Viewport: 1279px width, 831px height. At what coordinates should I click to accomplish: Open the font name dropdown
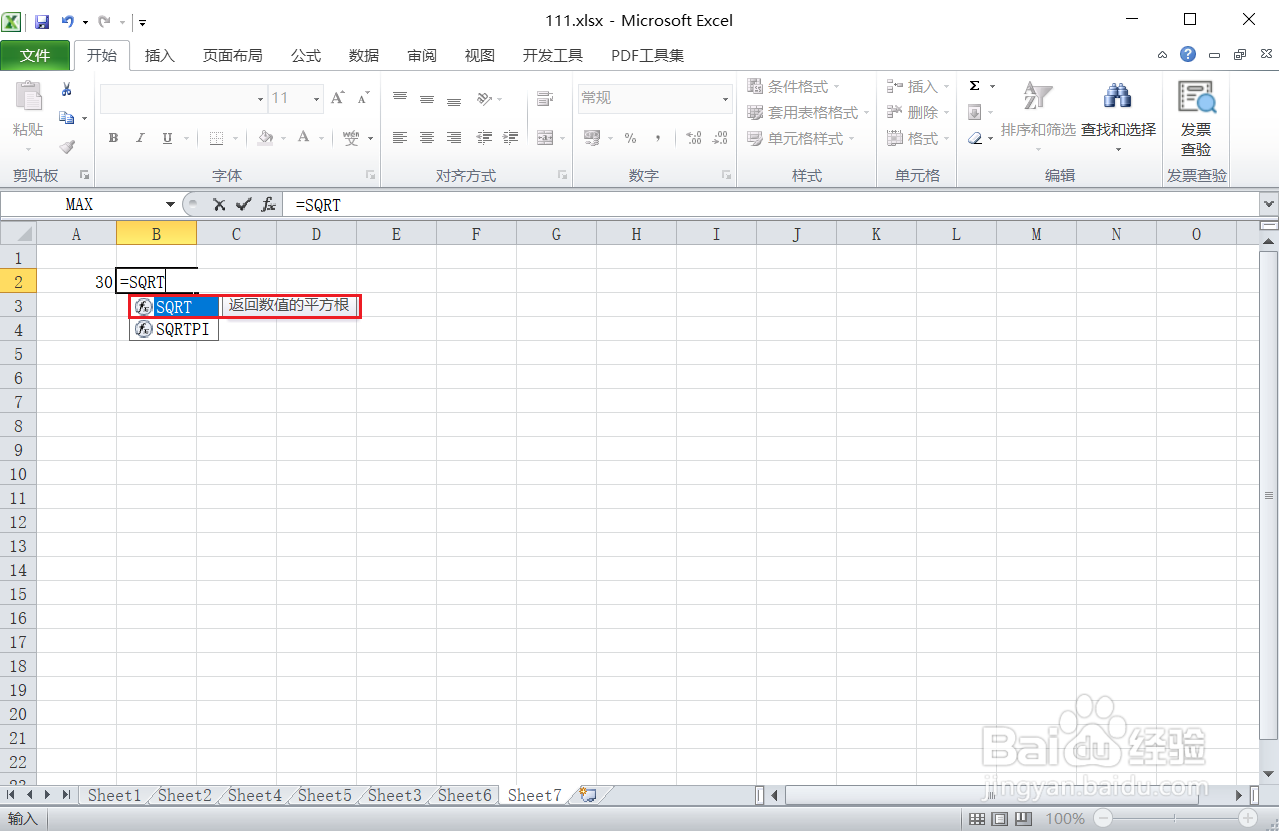pos(261,98)
